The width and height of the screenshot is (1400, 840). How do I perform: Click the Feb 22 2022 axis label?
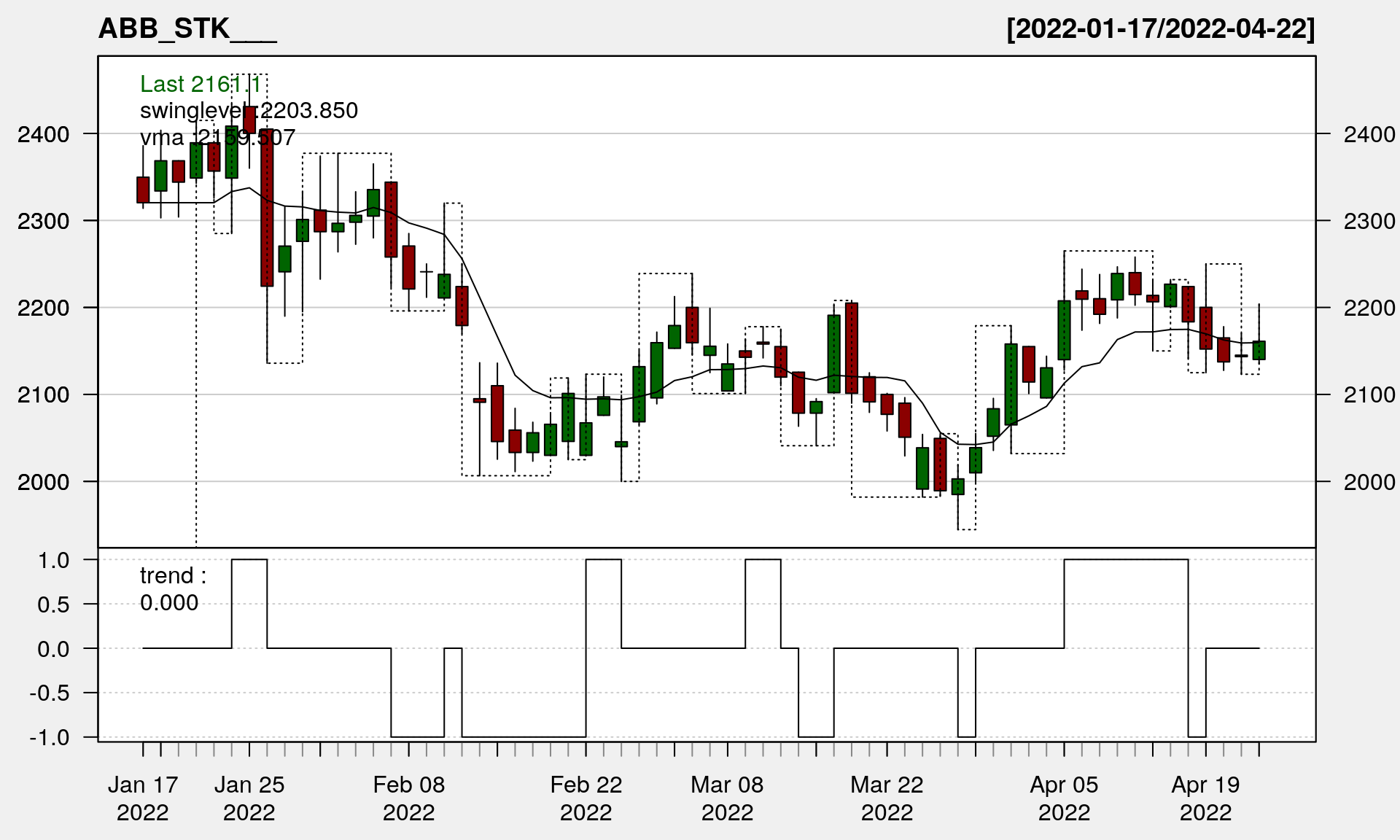coord(586,798)
